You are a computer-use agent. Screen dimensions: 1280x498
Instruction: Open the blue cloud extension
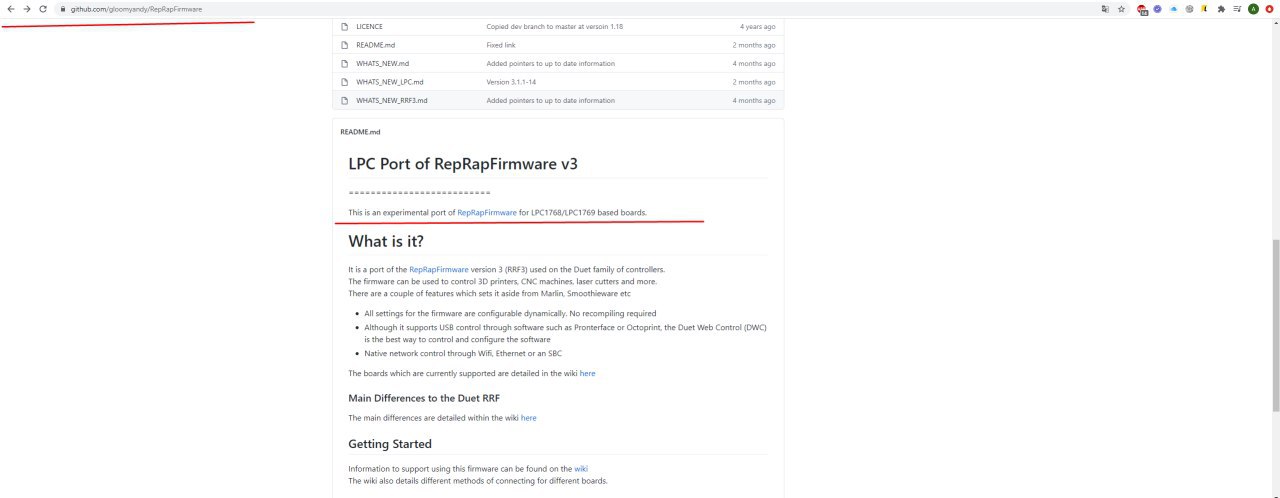coord(1173,8)
